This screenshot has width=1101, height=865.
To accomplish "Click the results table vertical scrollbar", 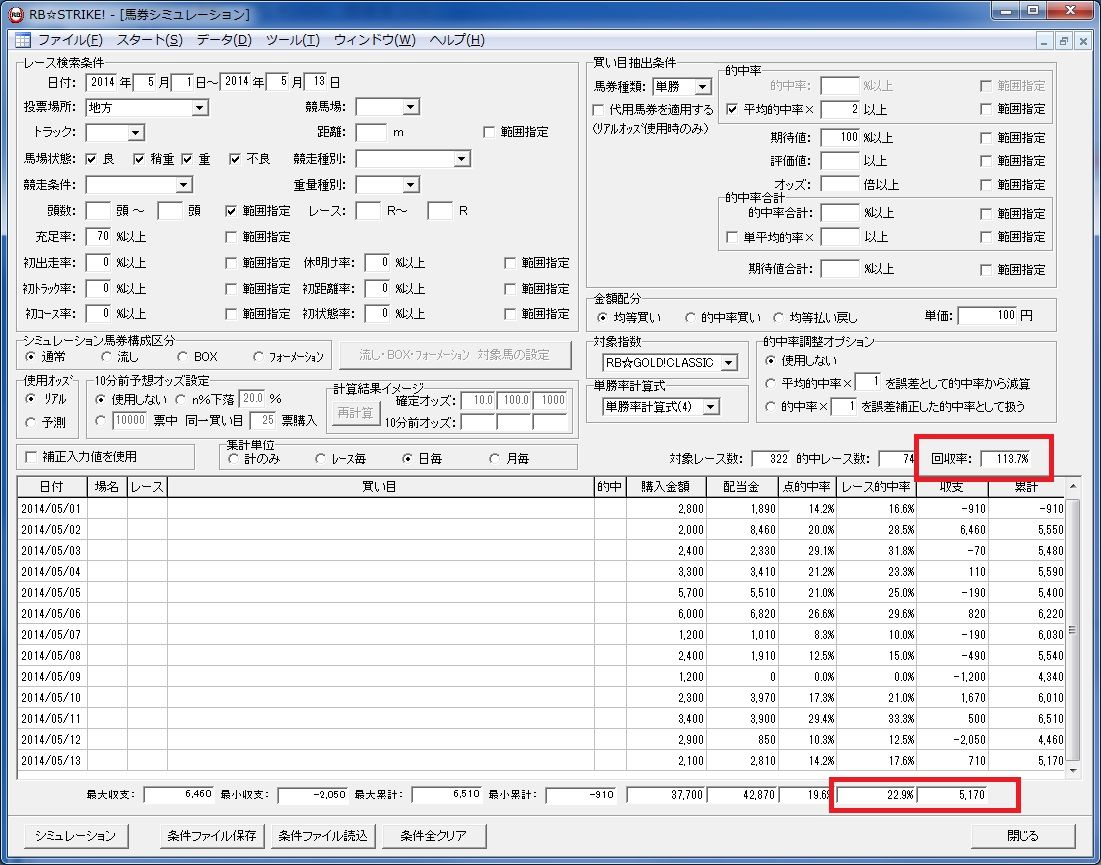I will (x=1072, y=628).
